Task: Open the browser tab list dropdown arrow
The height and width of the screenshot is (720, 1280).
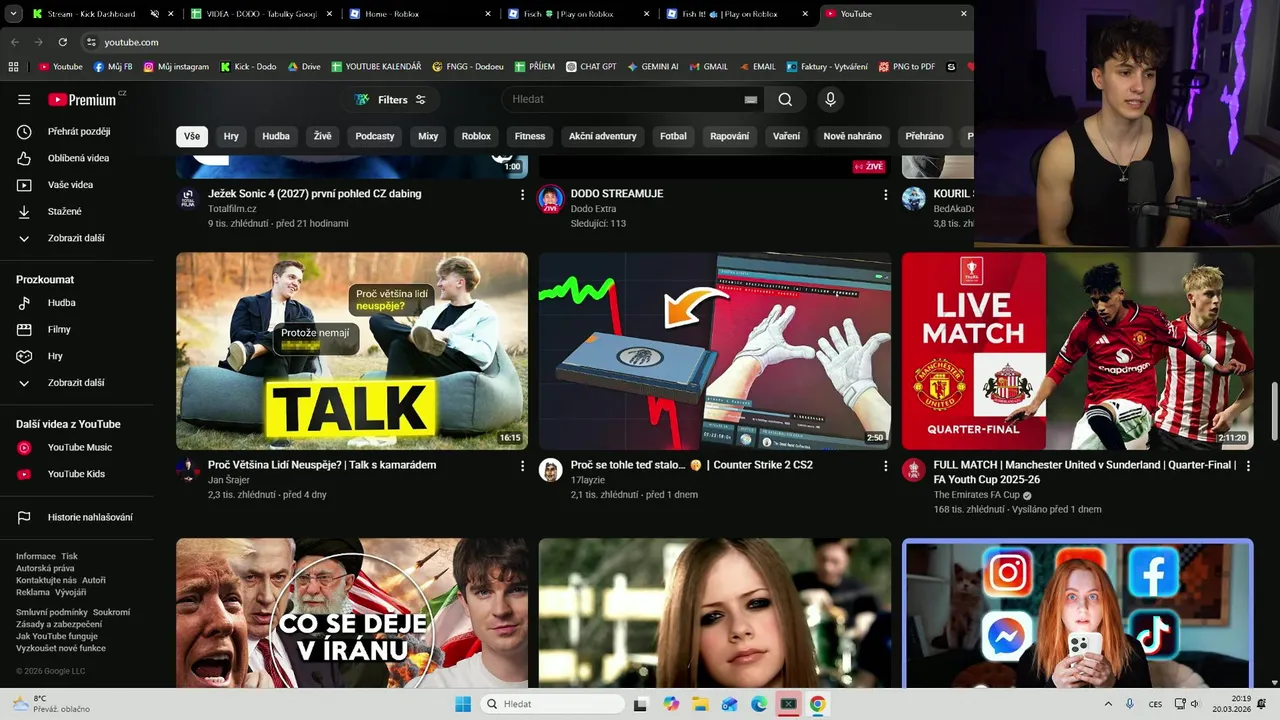Action: 14,14
